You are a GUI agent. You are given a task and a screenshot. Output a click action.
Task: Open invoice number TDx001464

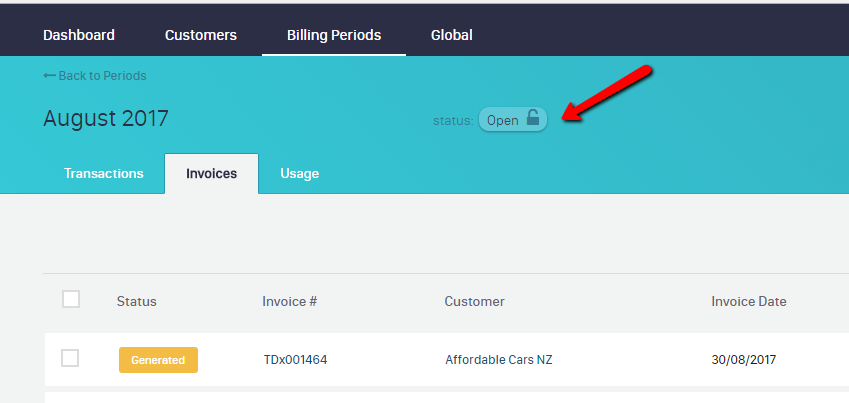[x=295, y=360]
